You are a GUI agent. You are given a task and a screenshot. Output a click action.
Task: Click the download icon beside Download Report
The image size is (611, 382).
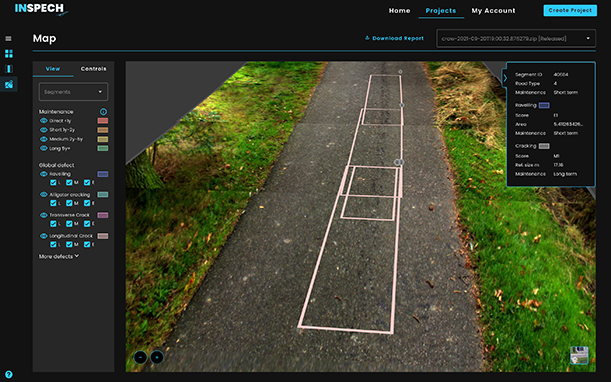(x=367, y=38)
